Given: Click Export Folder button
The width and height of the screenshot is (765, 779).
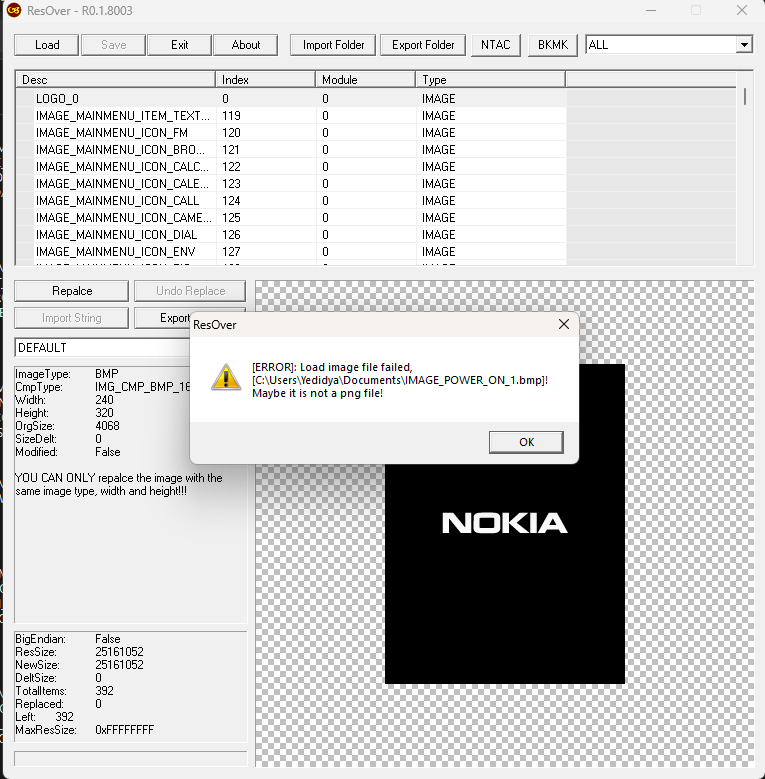Looking at the screenshot, I should (423, 45).
